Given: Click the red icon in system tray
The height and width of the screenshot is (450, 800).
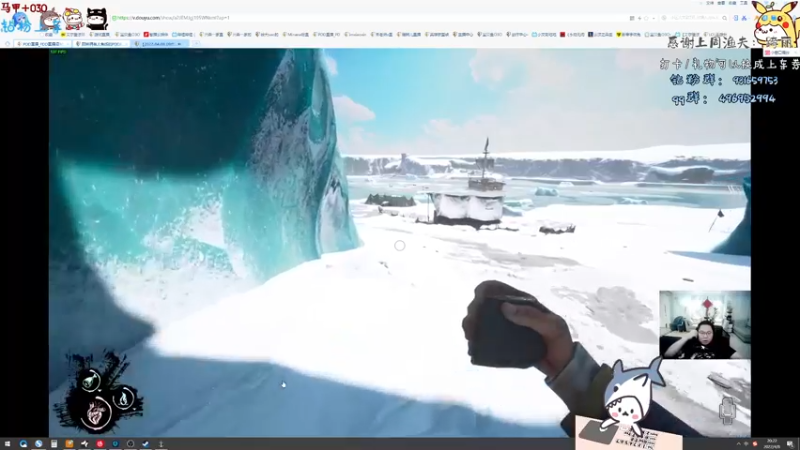Looking at the screenshot, I should [x=755, y=444].
